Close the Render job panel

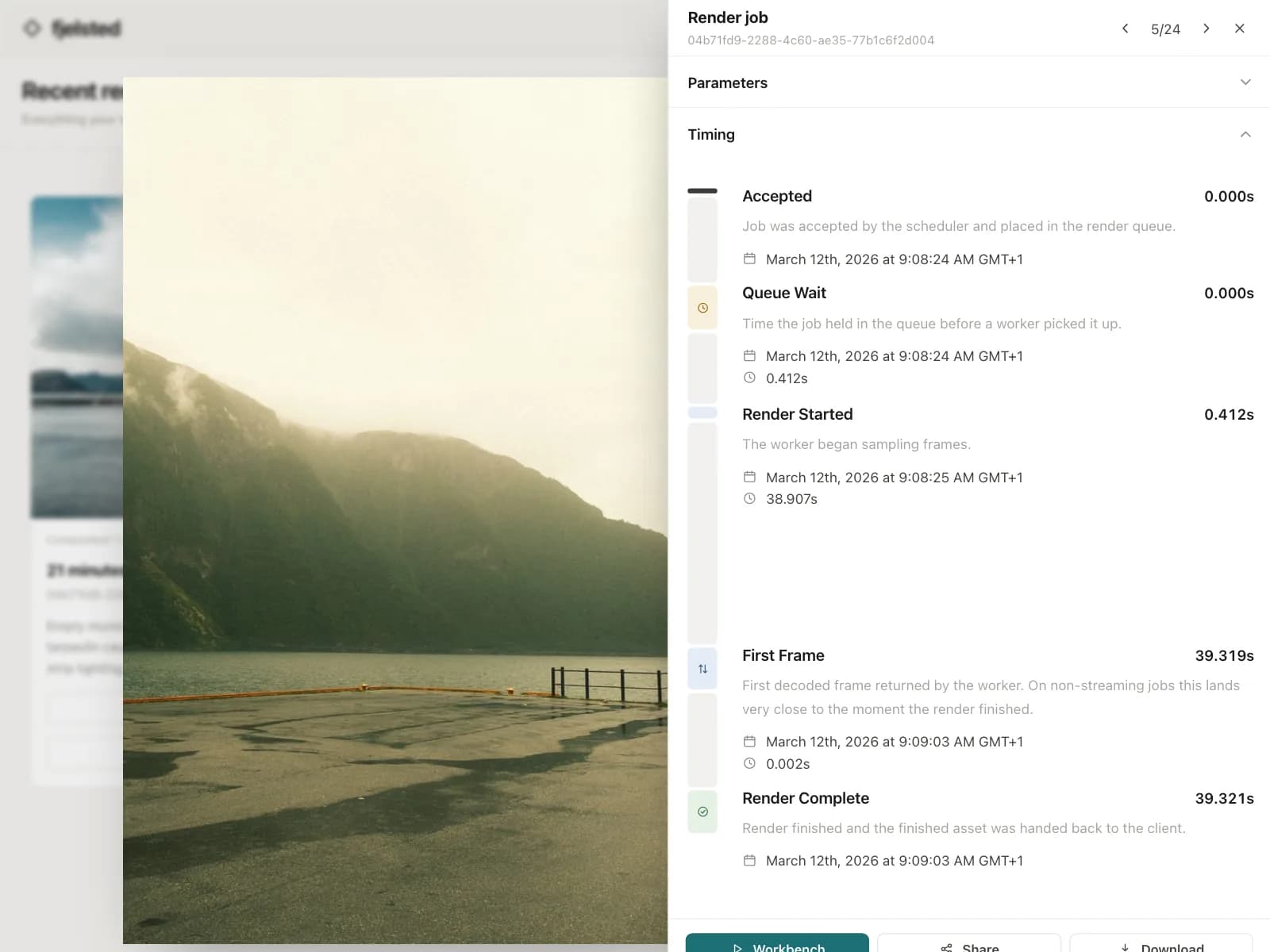click(1239, 29)
